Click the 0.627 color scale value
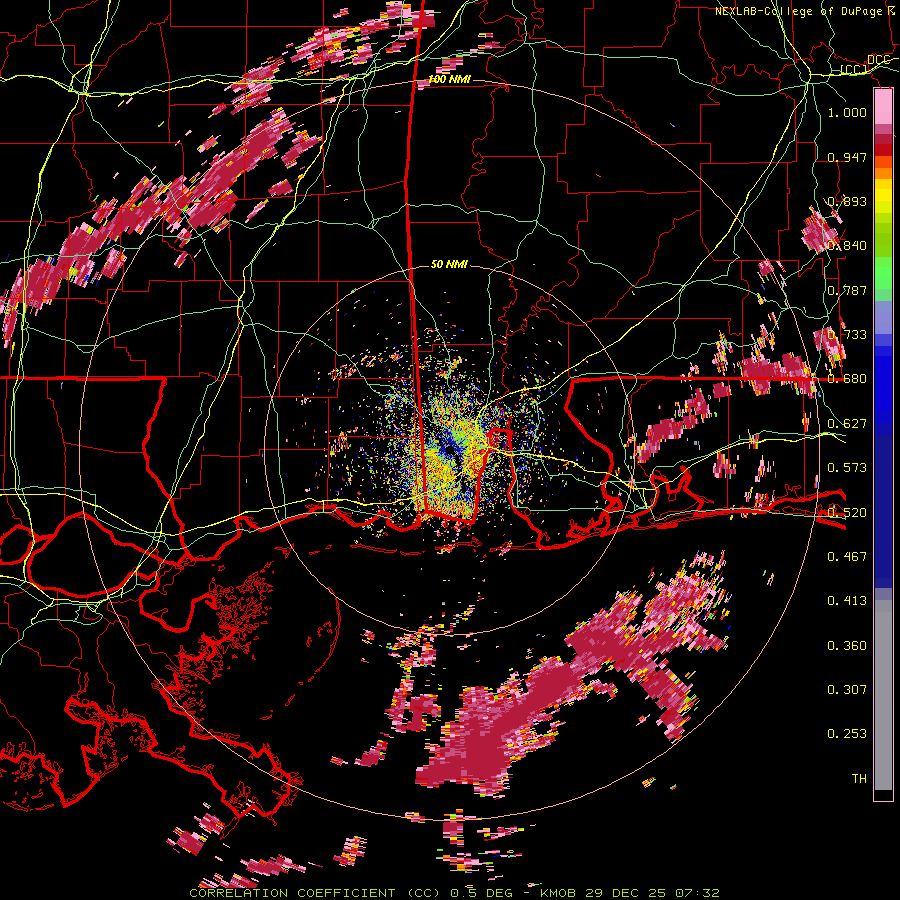 tap(847, 424)
